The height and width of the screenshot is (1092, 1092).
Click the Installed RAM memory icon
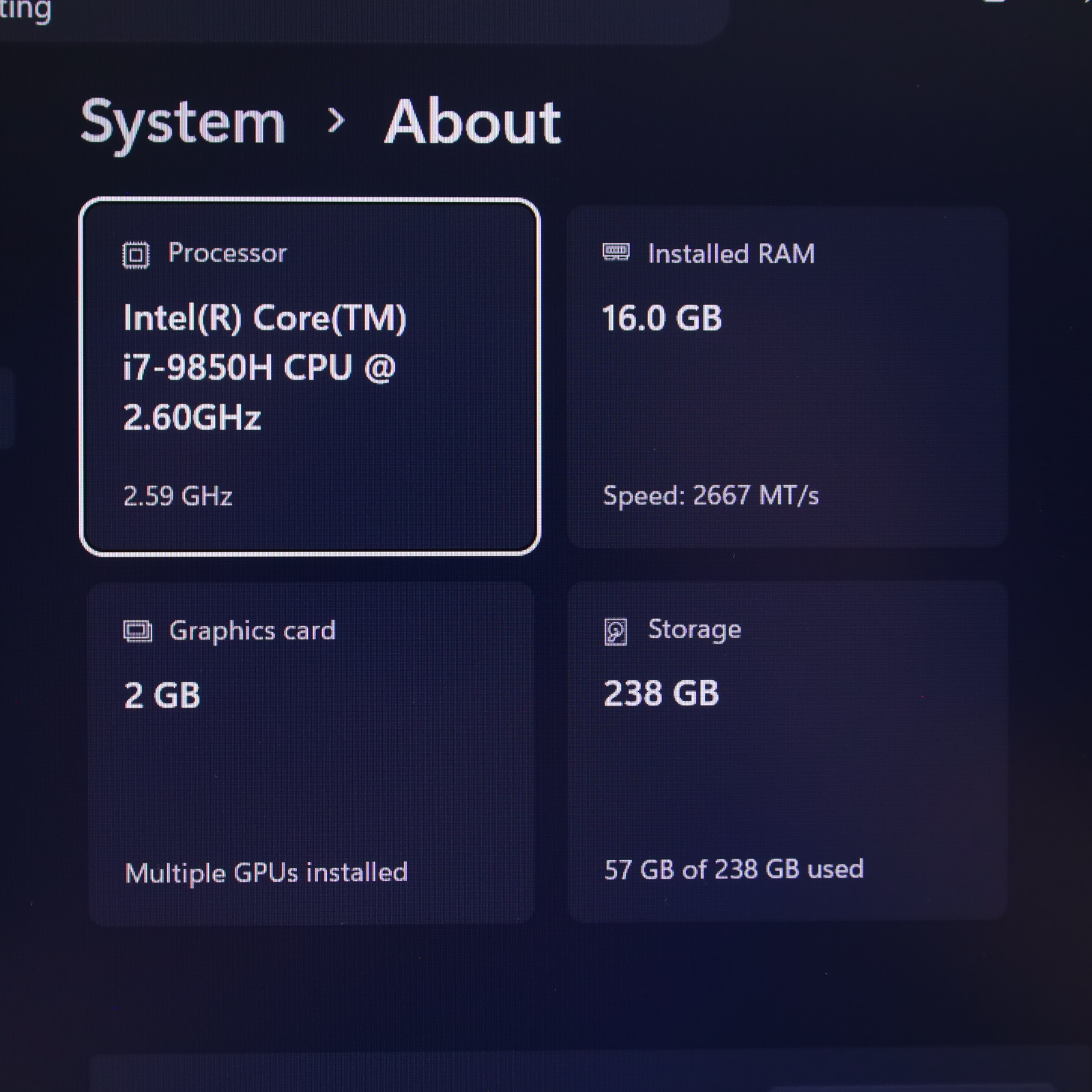coord(616,253)
